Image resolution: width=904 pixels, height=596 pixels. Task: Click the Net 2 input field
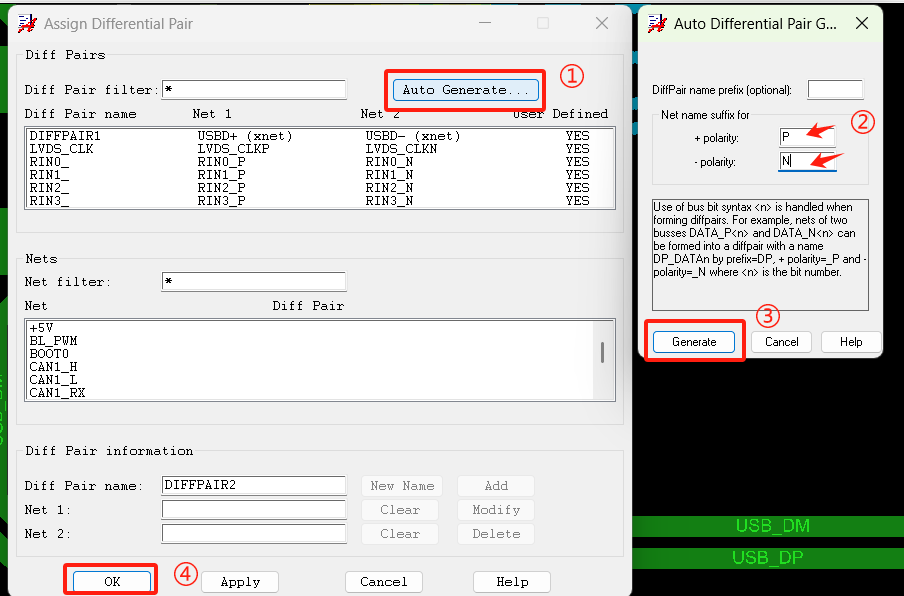click(x=254, y=534)
